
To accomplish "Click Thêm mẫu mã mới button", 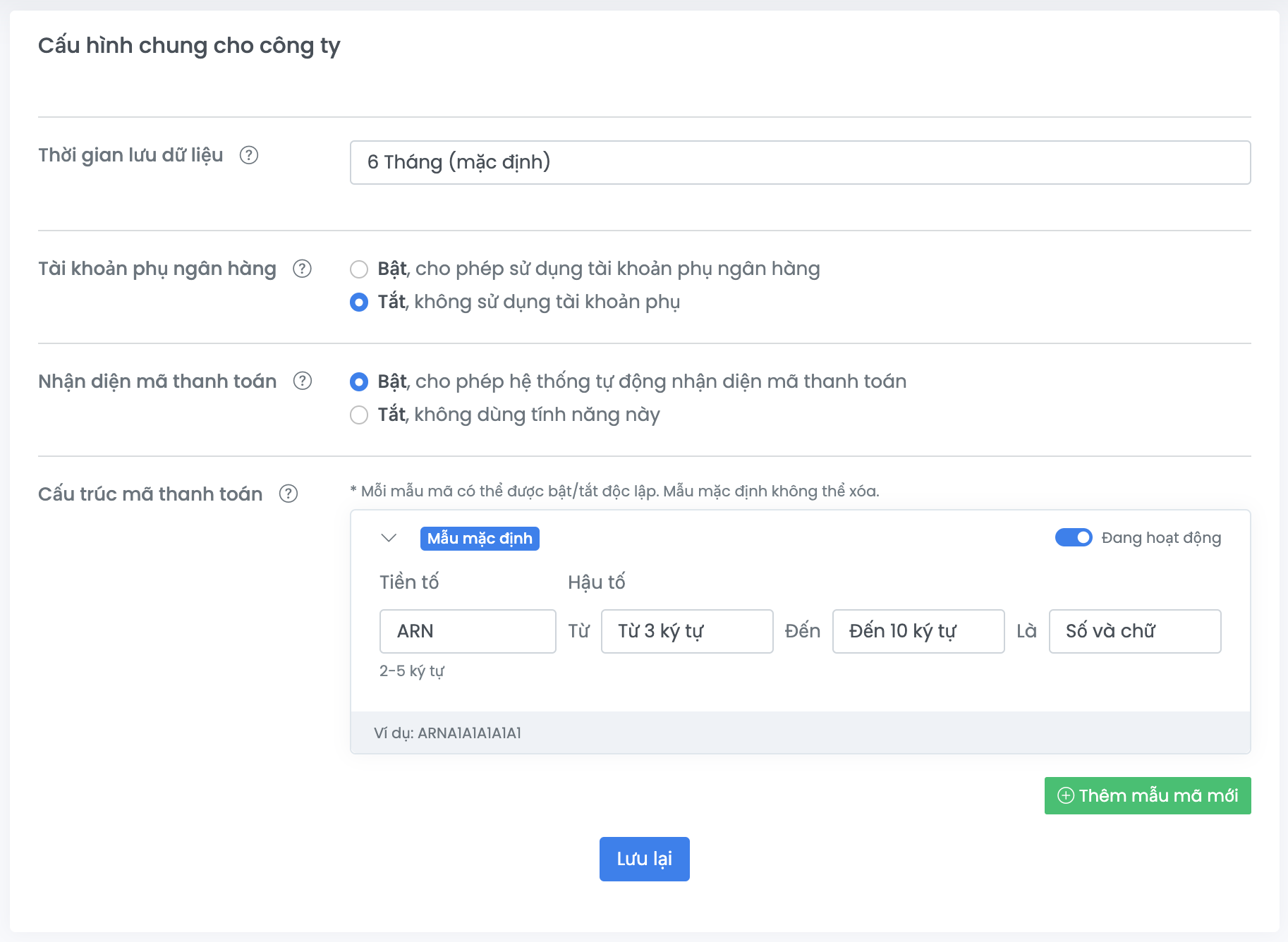I will point(1147,795).
